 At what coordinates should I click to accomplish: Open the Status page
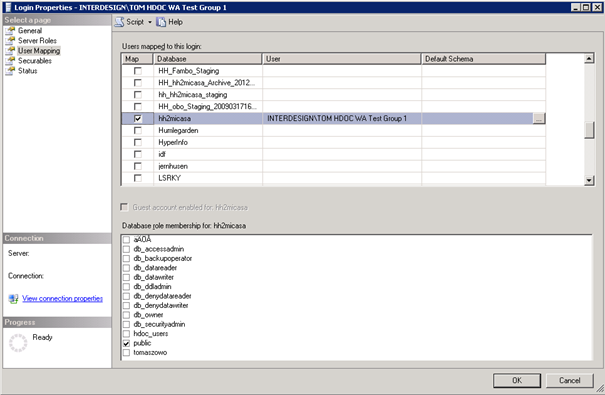pos(27,71)
